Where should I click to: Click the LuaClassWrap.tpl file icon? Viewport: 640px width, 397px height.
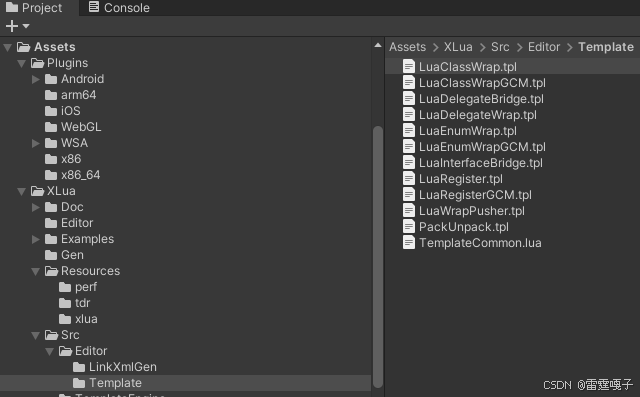(409, 67)
